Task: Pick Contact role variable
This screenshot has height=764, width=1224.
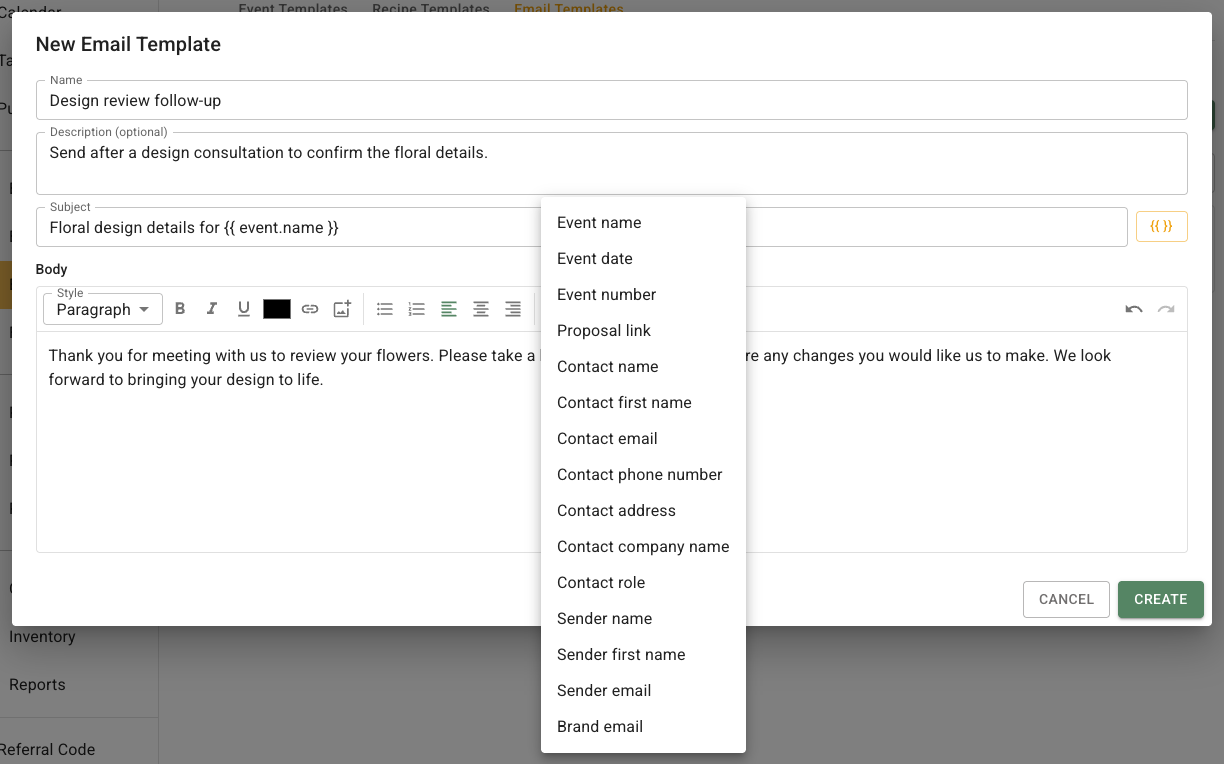Action: [x=643, y=582]
